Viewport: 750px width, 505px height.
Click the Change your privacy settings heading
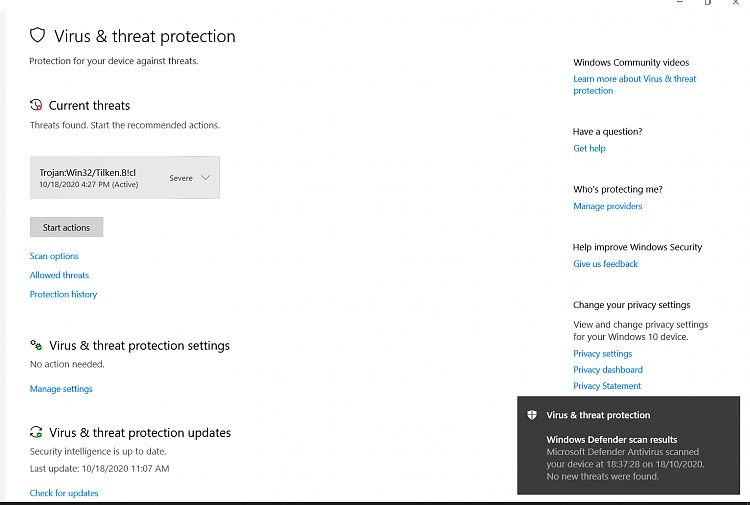(631, 305)
